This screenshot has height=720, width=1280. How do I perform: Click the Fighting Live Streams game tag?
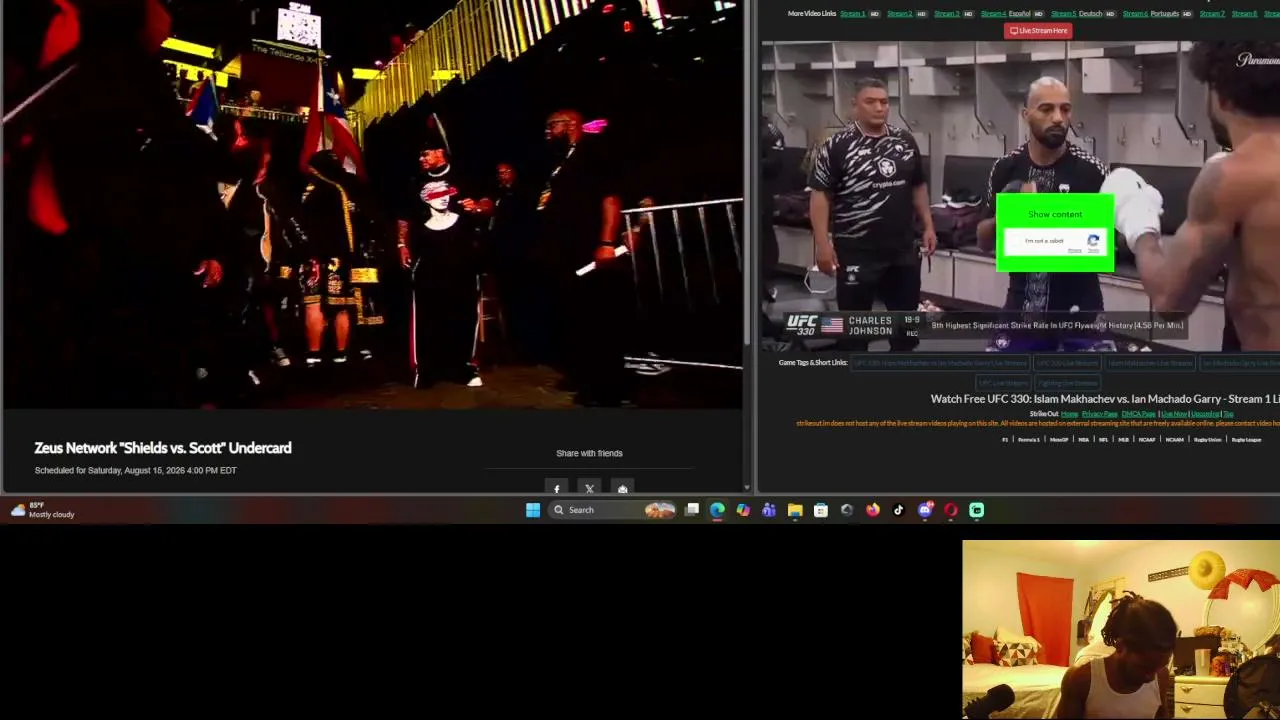tap(1068, 383)
